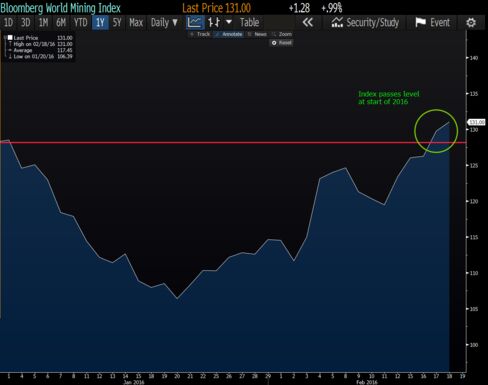This screenshot has height=385, width=488.
Task: Show the Max time range
Action: click(x=136, y=23)
